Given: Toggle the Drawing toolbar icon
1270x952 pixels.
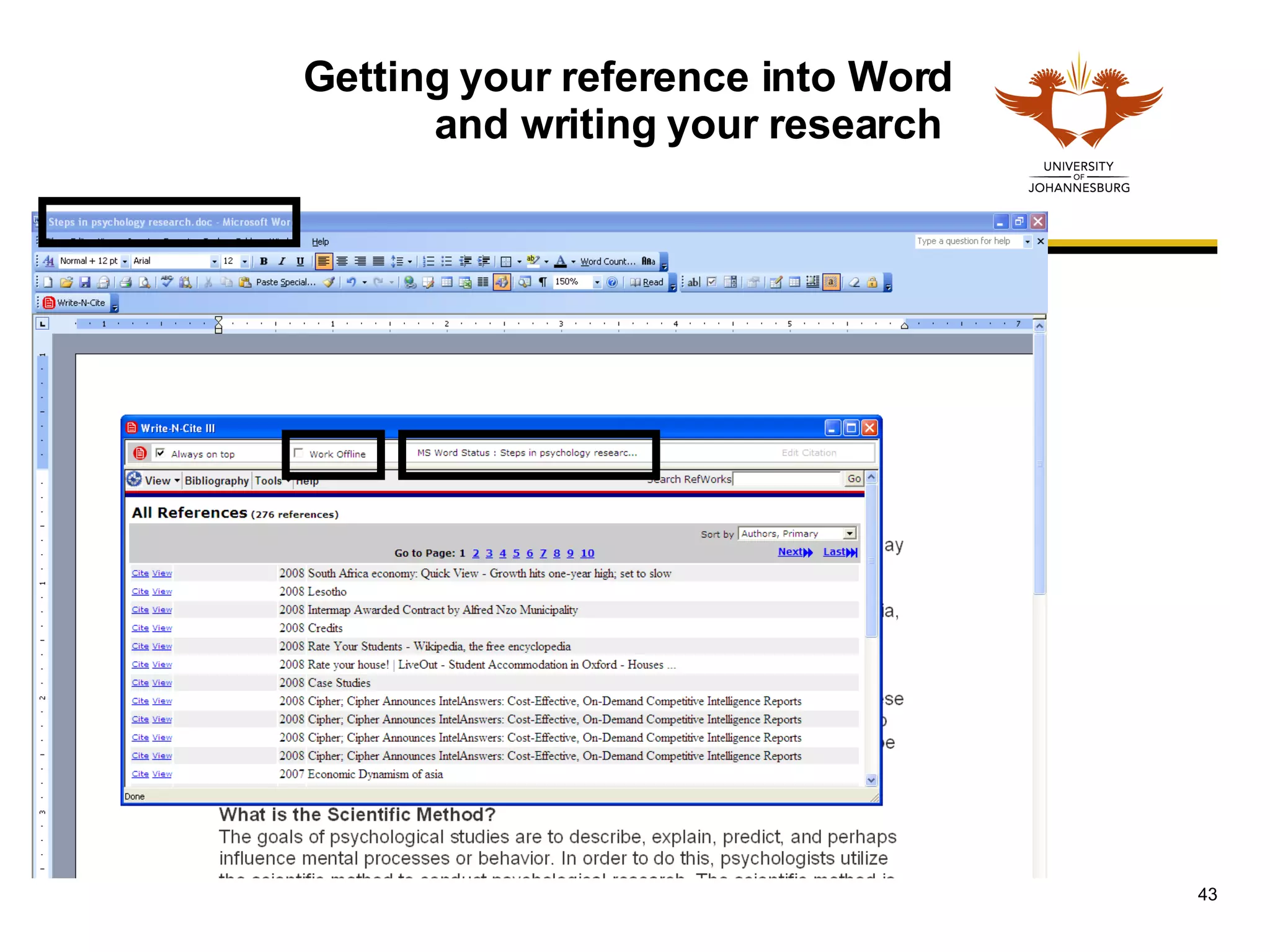Looking at the screenshot, I should click(x=502, y=283).
